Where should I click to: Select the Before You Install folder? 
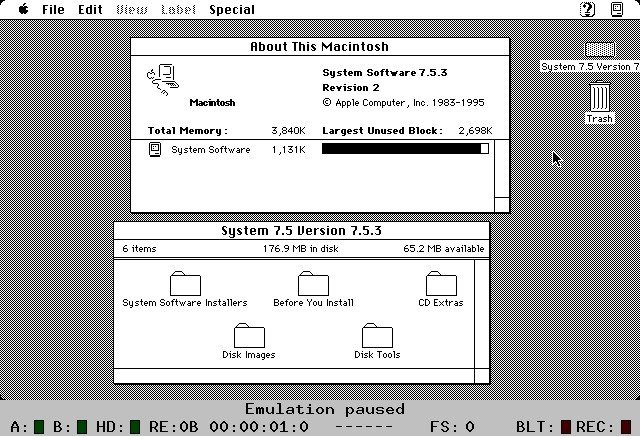313,283
